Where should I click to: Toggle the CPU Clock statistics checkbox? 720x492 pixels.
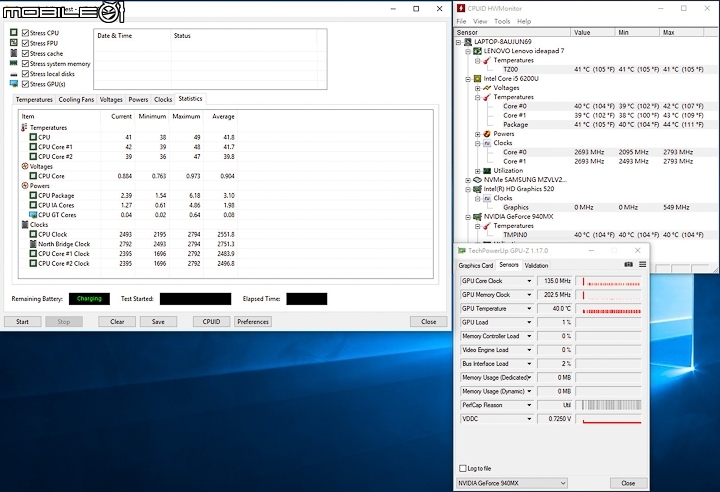pos(33,234)
